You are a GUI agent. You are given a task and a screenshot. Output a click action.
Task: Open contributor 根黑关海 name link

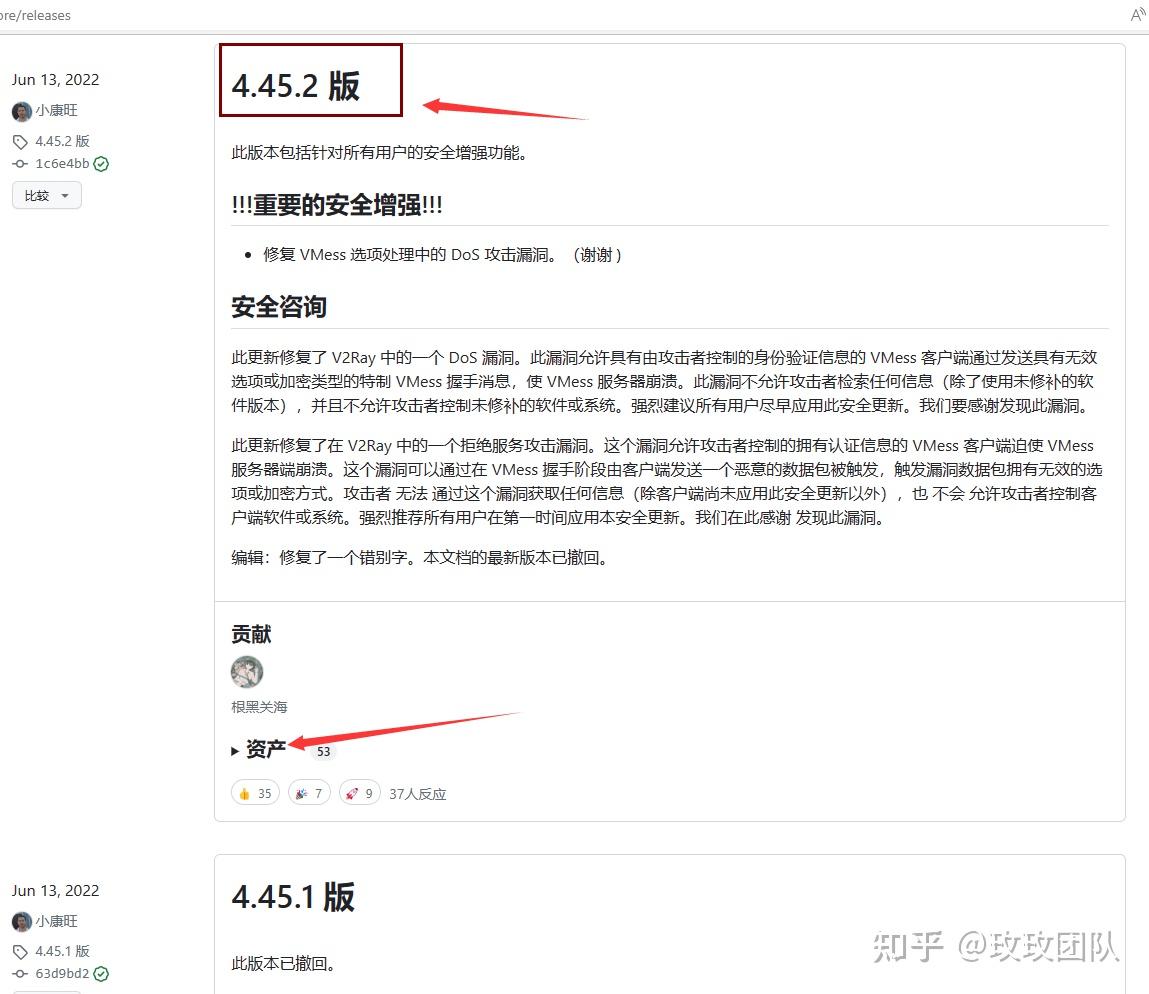click(259, 707)
